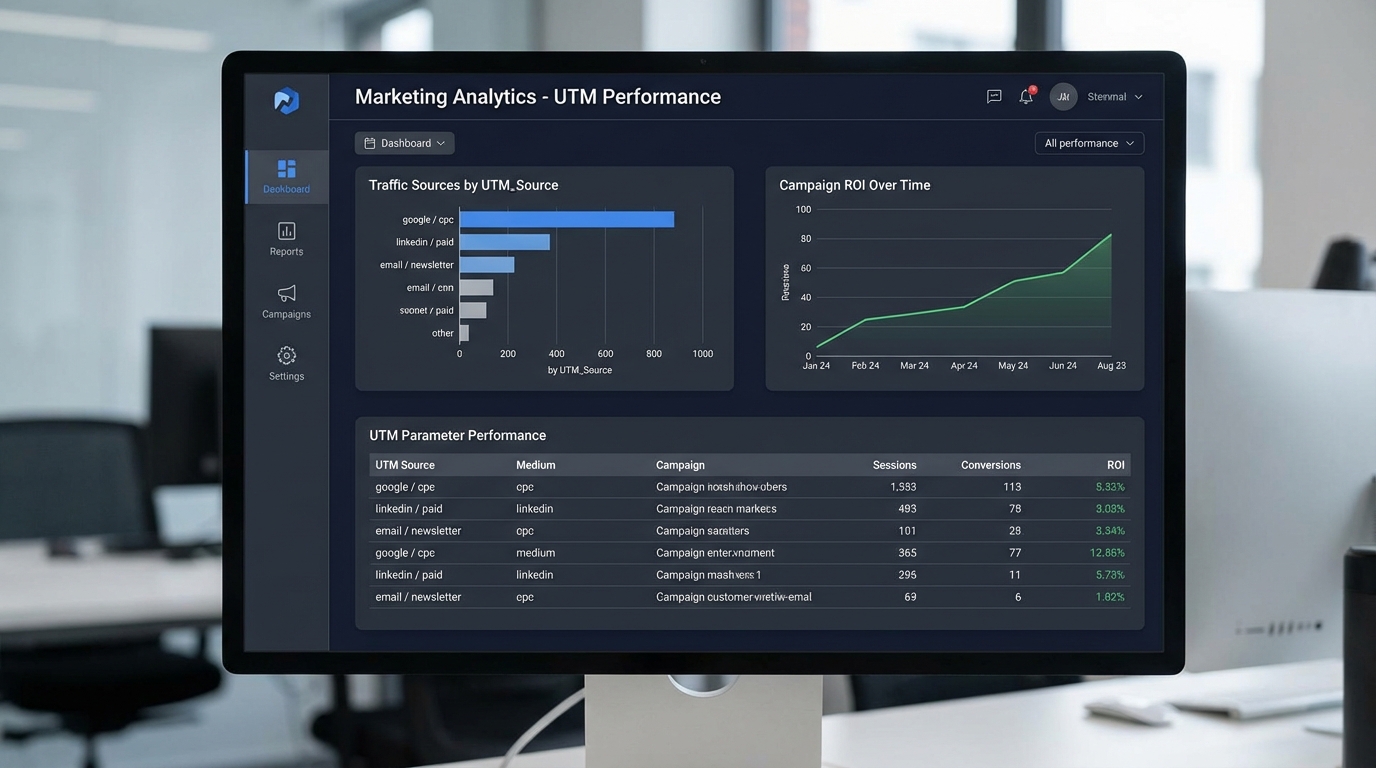Click the app logo at the sidebar top

pos(286,100)
